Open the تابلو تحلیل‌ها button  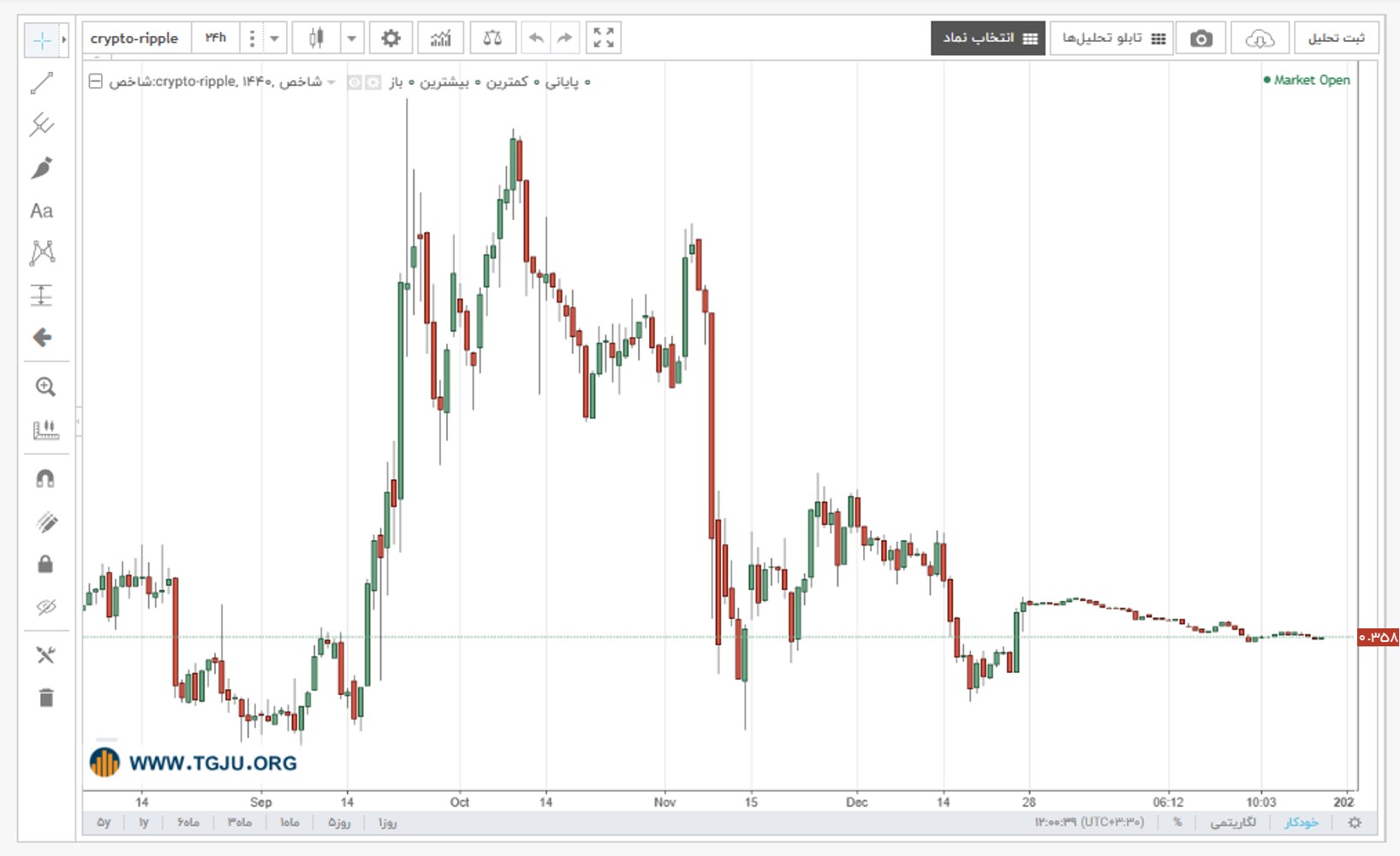1111,39
